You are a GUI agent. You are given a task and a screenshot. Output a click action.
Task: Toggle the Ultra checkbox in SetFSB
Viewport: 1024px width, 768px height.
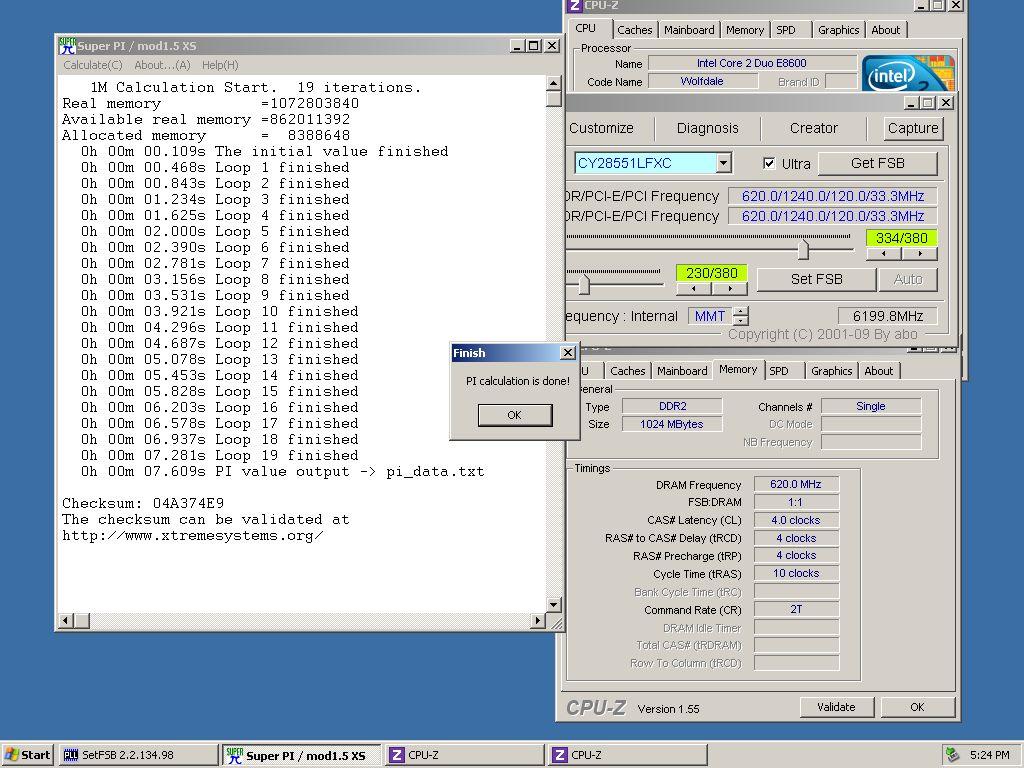[x=769, y=163]
